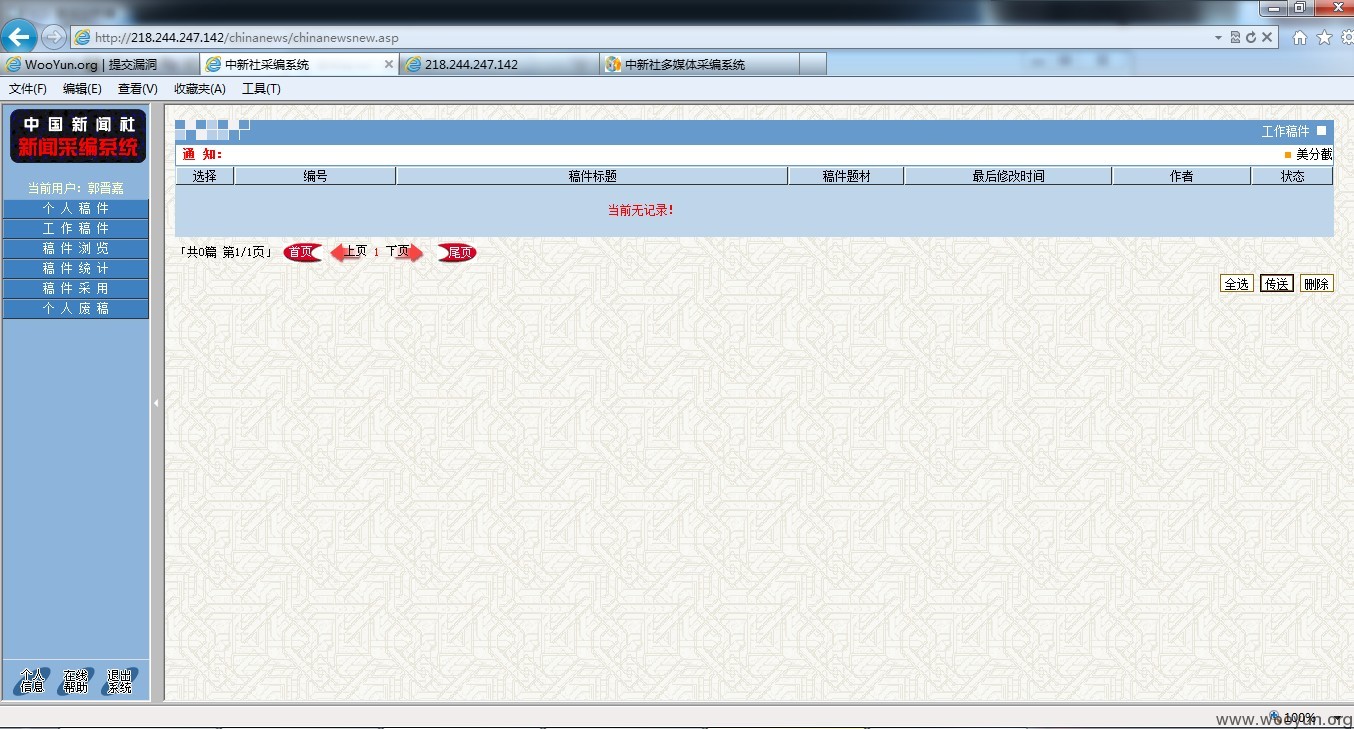Go to next page with 下页
Screen dimensions: 1354x729
click(404, 252)
